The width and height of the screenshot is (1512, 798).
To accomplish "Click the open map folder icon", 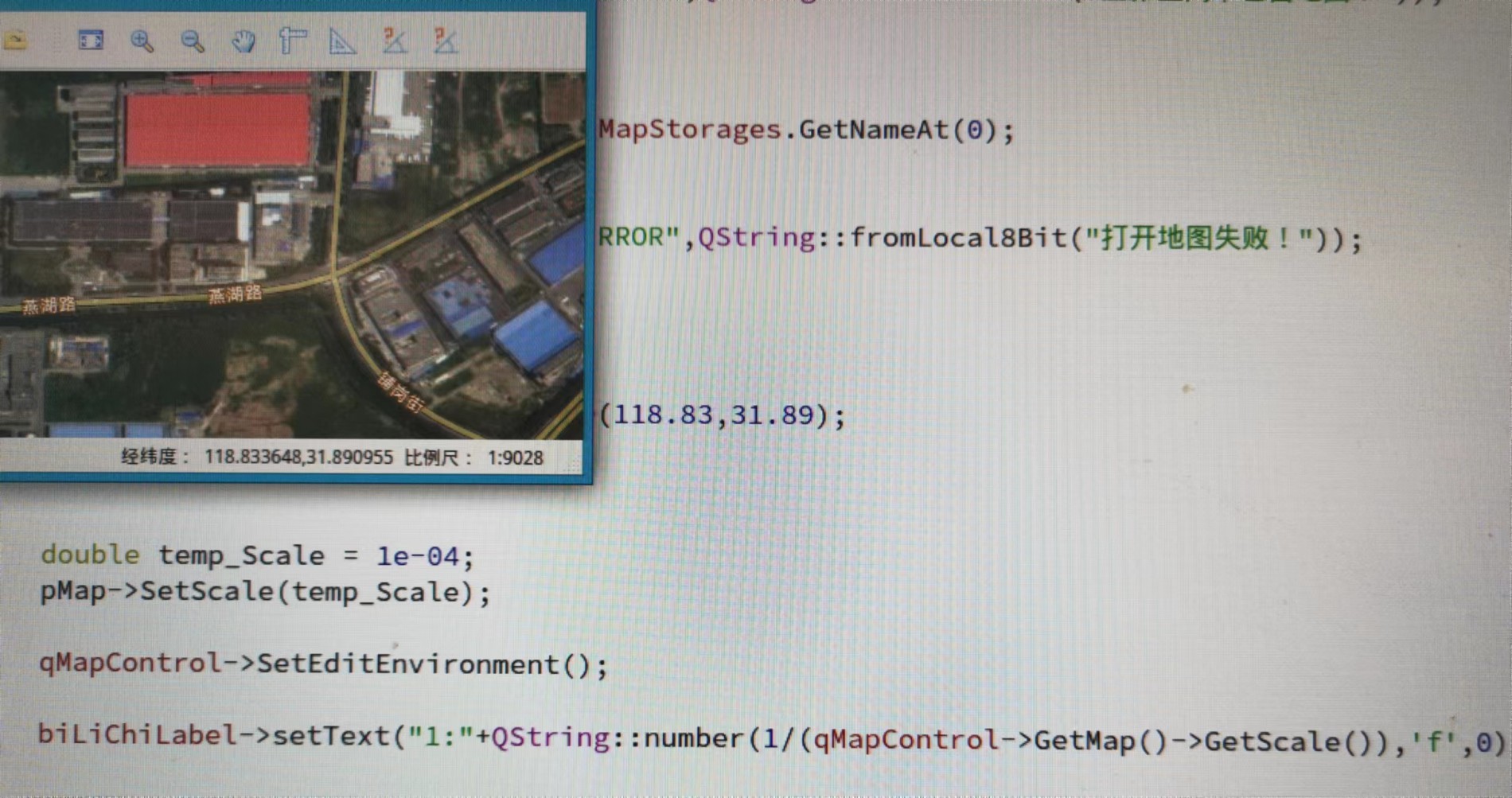I will click(x=14, y=40).
